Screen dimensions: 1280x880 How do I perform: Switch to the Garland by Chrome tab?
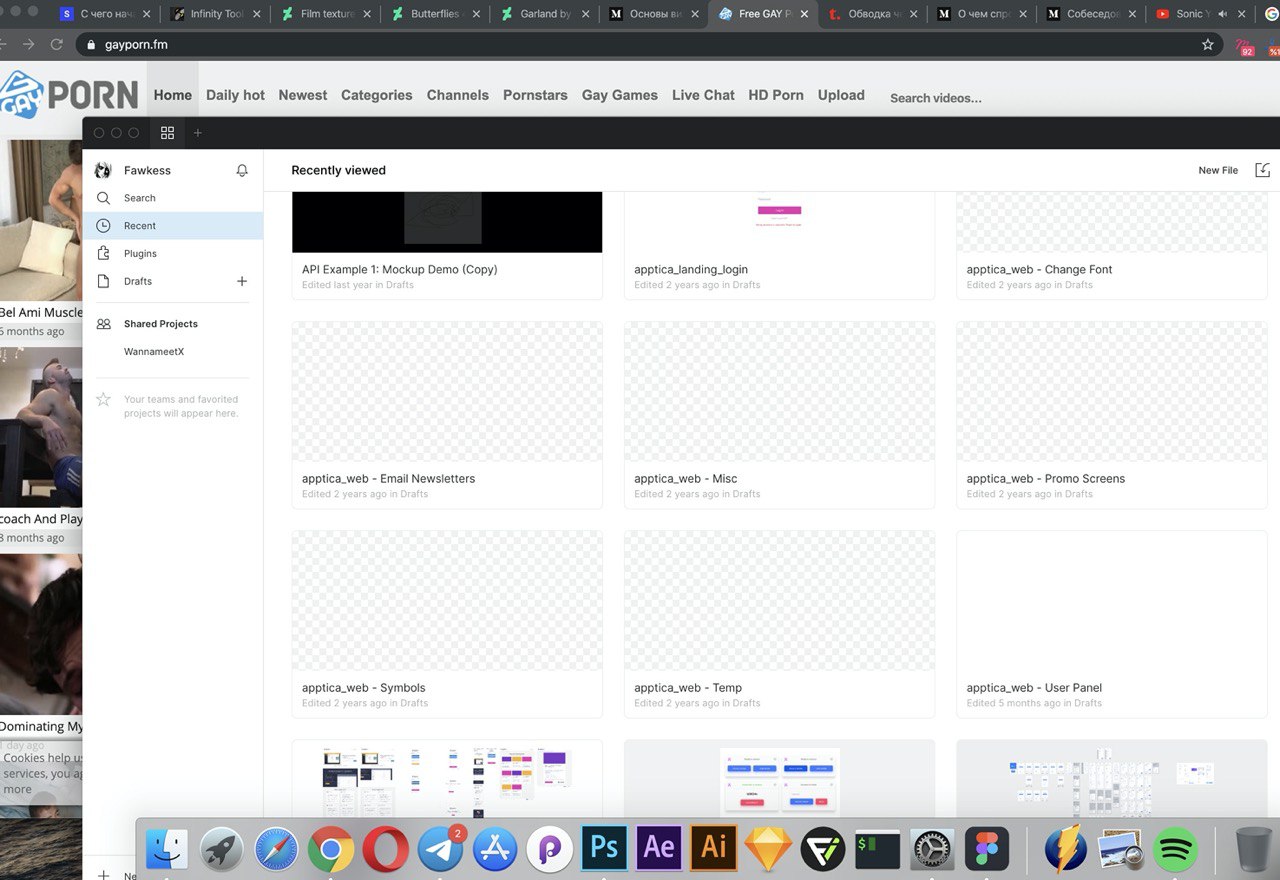click(x=545, y=14)
